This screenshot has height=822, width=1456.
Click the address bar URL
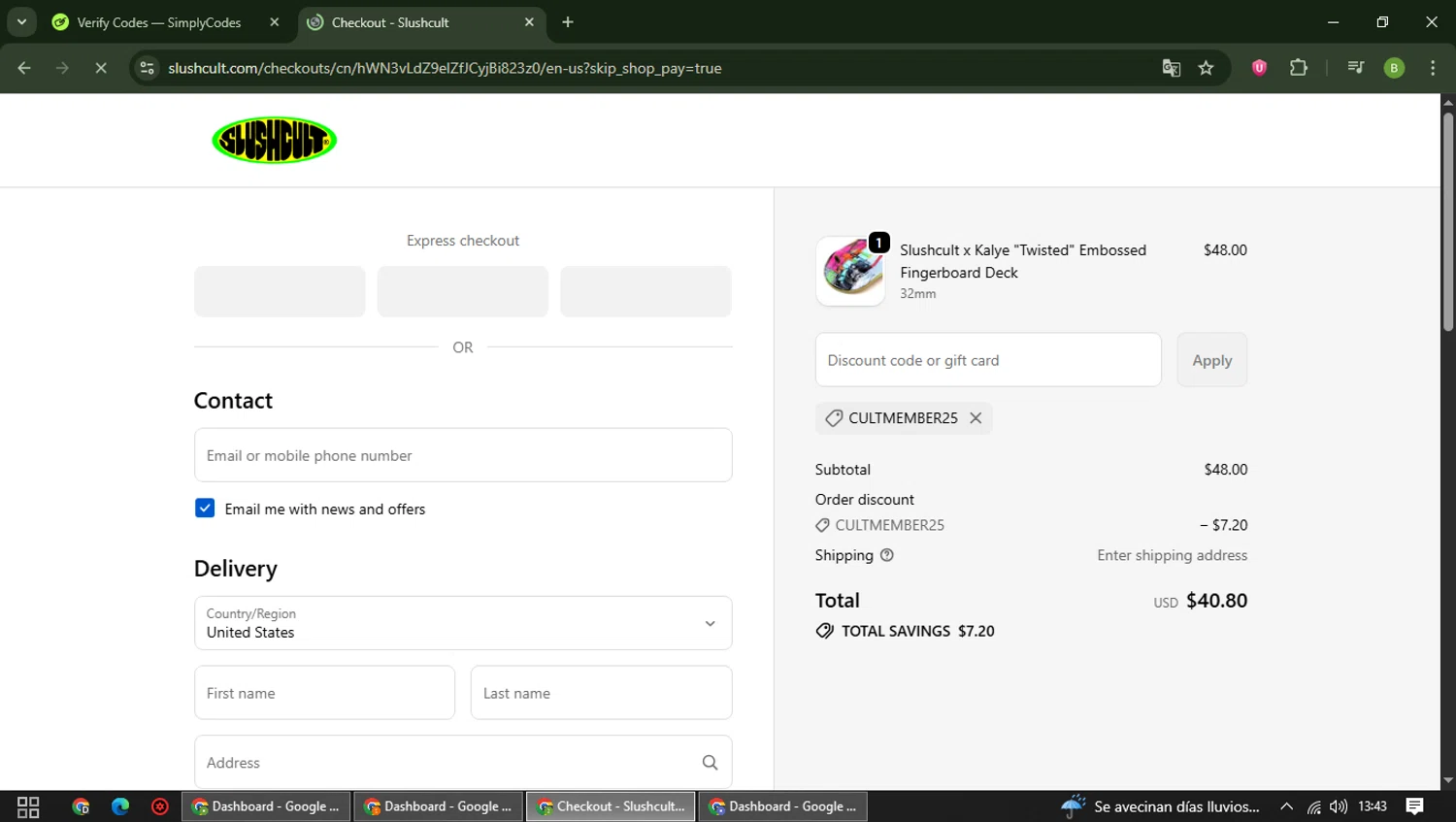pos(445,68)
